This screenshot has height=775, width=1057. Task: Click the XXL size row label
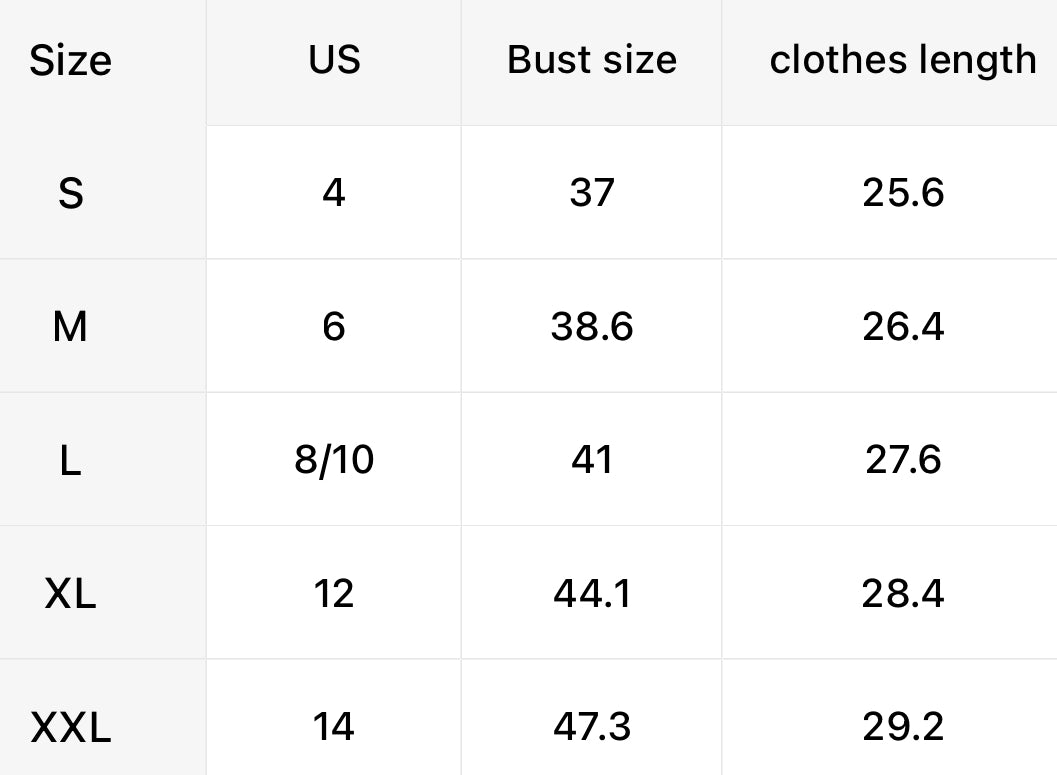(70, 727)
